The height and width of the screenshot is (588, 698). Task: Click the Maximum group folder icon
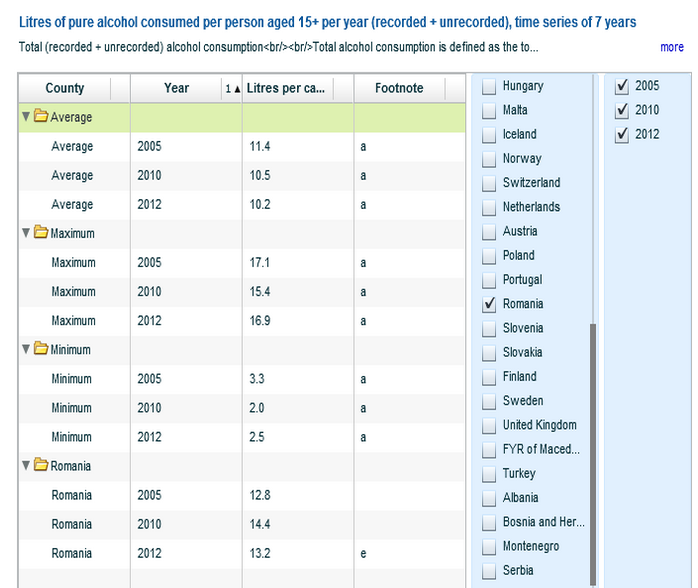tap(41, 233)
